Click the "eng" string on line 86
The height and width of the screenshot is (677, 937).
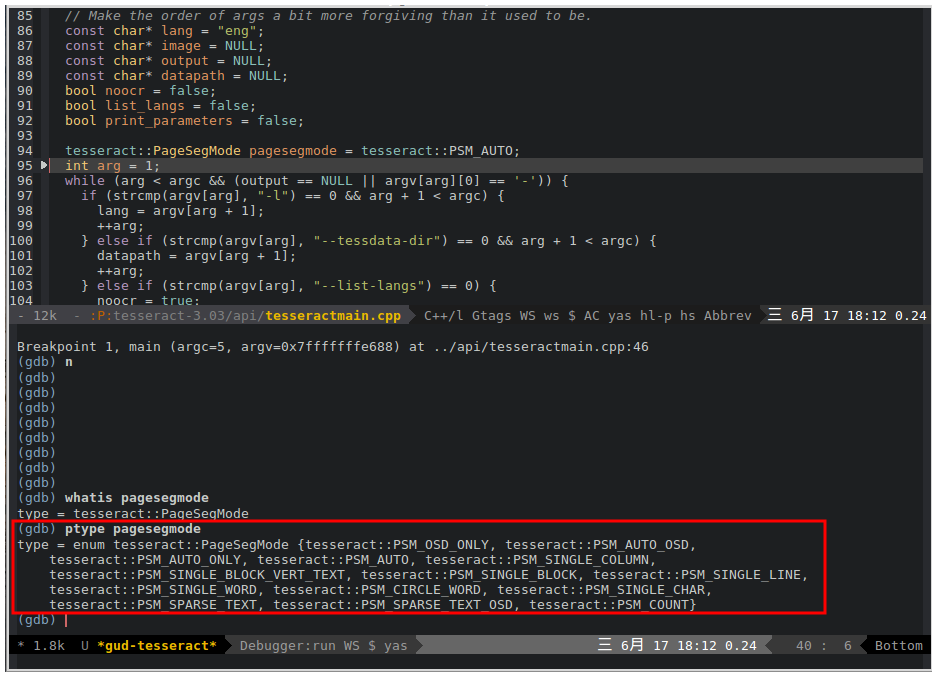(x=237, y=30)
